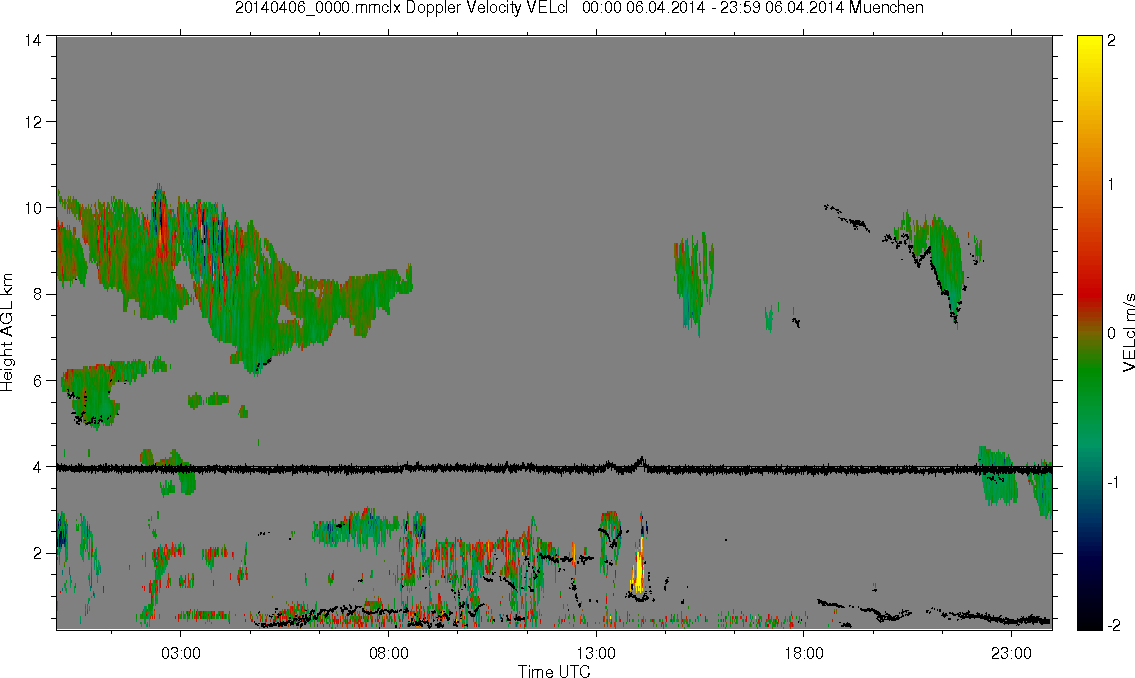Click the '6' height tick label
Viewport: 1135px width, 678px height.
pos(38,381)
